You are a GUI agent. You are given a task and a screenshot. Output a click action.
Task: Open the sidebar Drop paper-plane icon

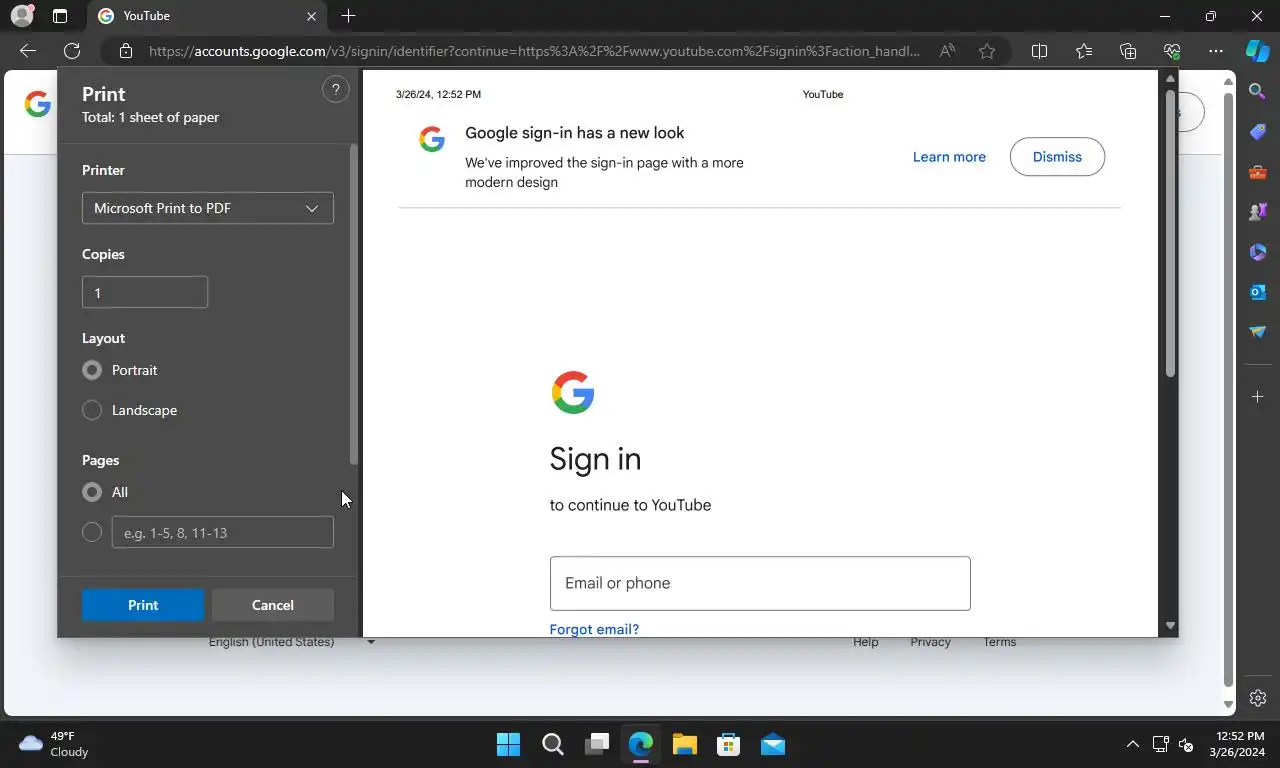click(1258, 332)
